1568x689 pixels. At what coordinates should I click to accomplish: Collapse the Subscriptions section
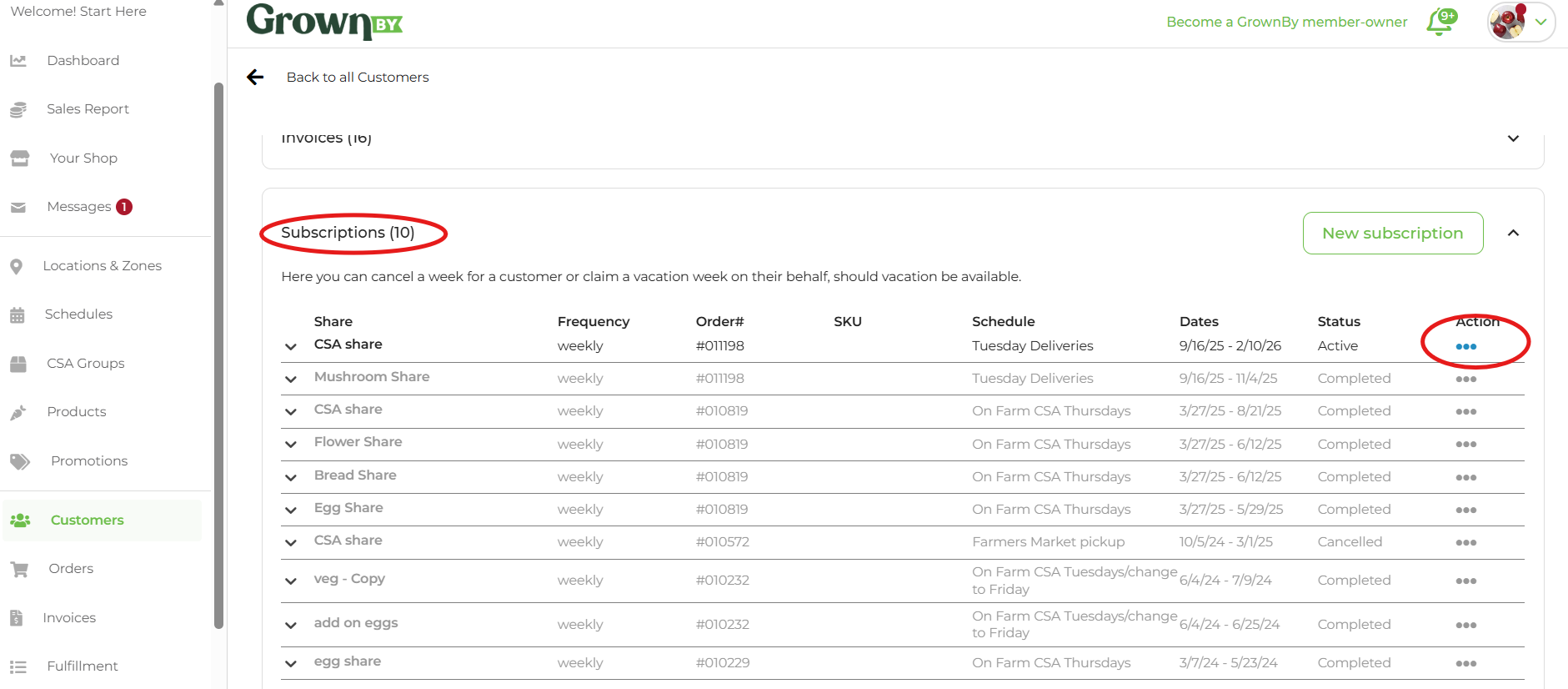(x=1513, y=234)
